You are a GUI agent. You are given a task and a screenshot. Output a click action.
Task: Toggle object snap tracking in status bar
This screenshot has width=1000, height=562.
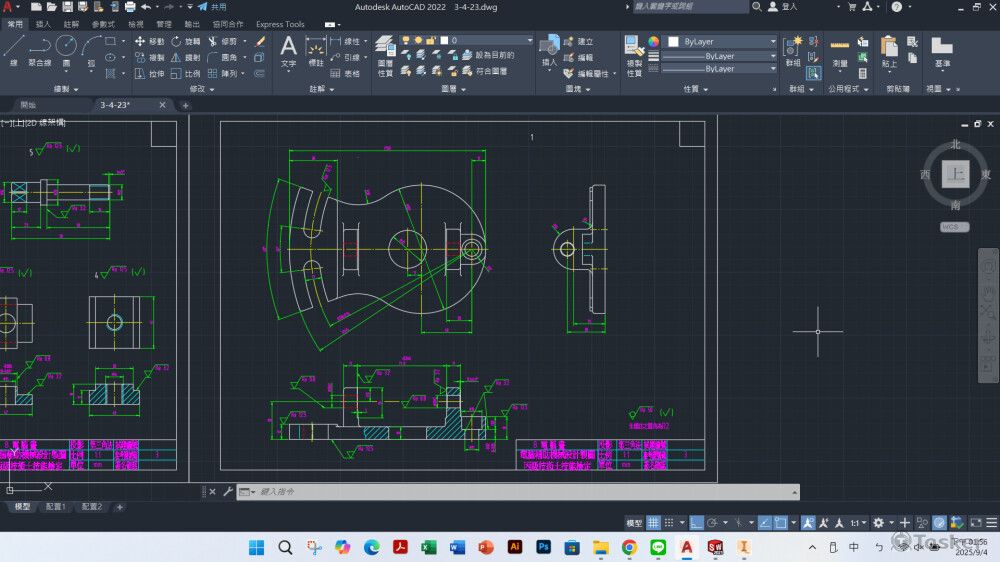point(764,522)
